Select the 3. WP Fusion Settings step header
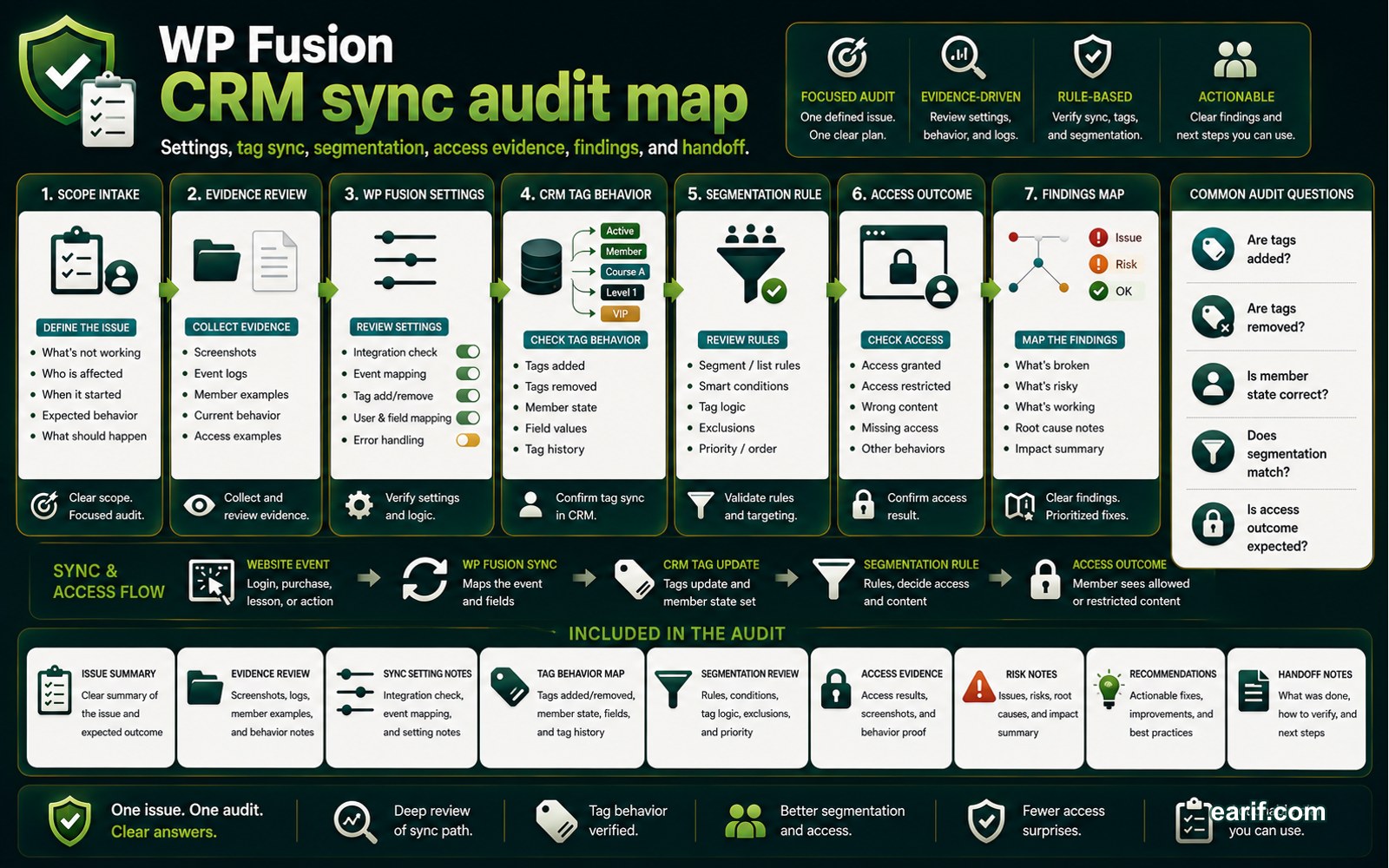The image size is (1389, 868). pos(413,194)
